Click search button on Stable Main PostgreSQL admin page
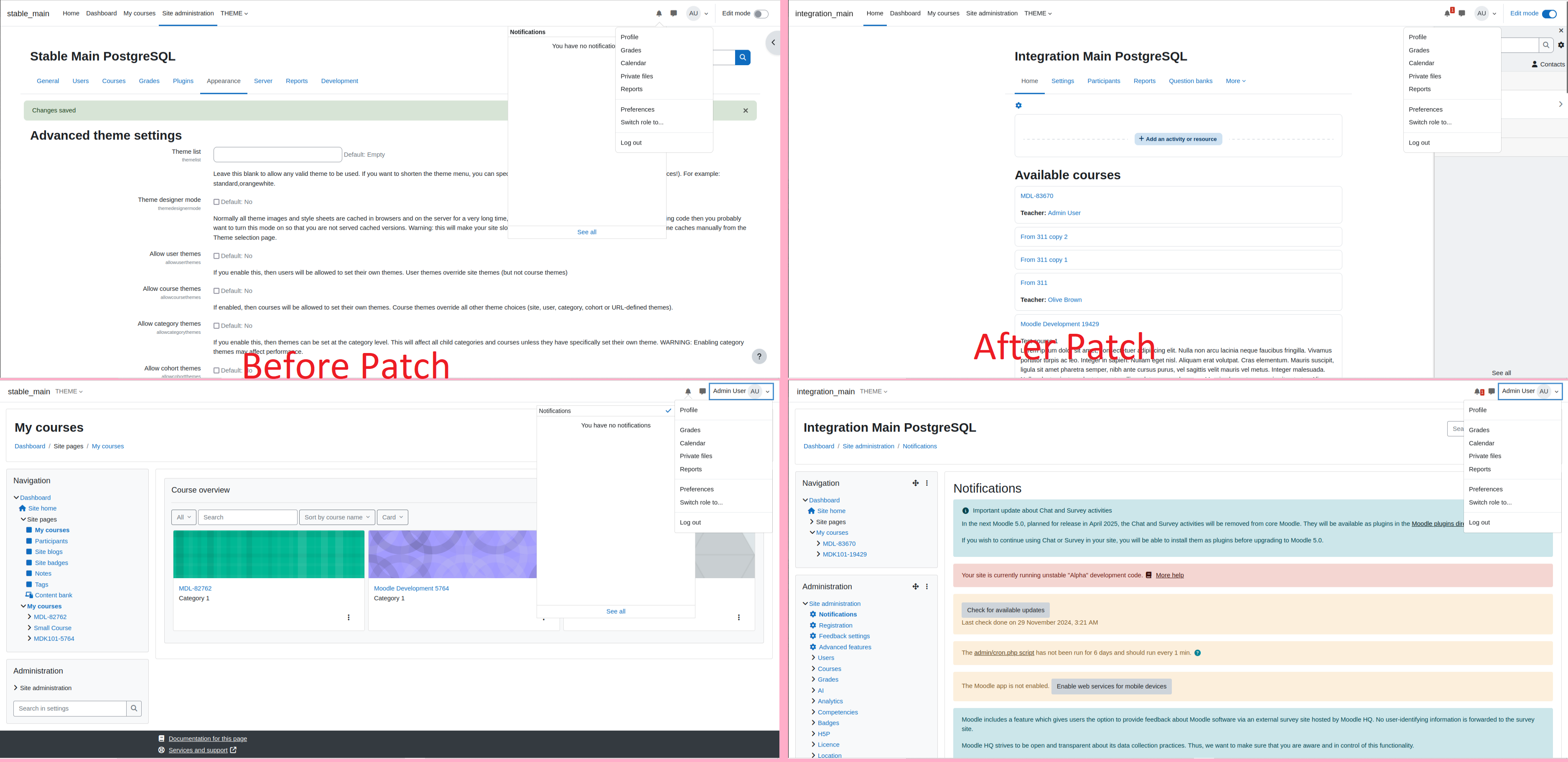Image resolution: width=1568 pixels, height=762 pixels. click(x=743, y=58)
